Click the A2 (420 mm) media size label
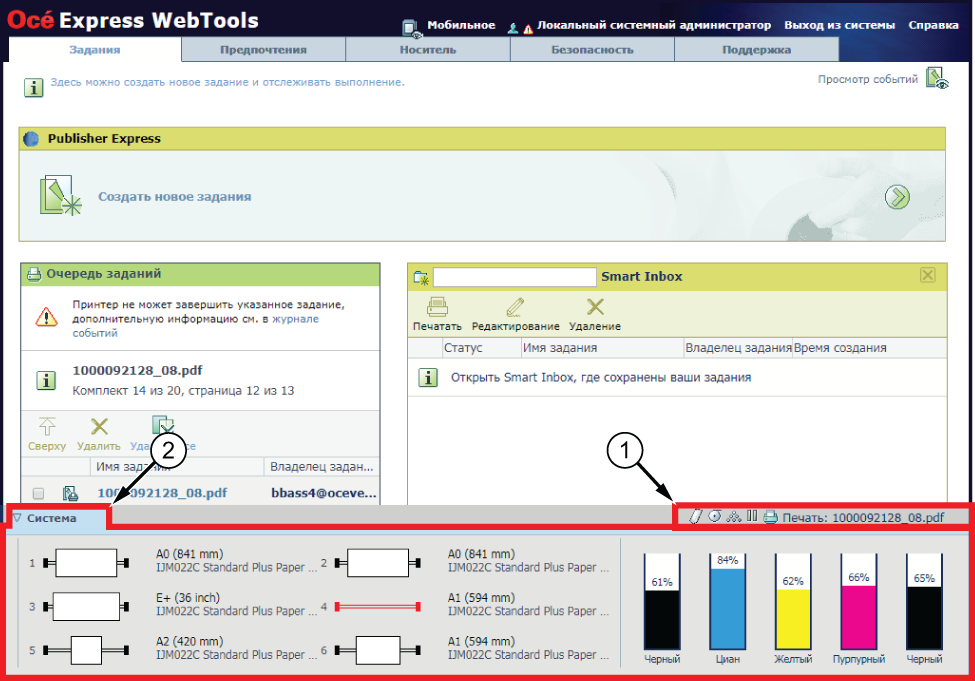The image size is (975, 681). 190,641
